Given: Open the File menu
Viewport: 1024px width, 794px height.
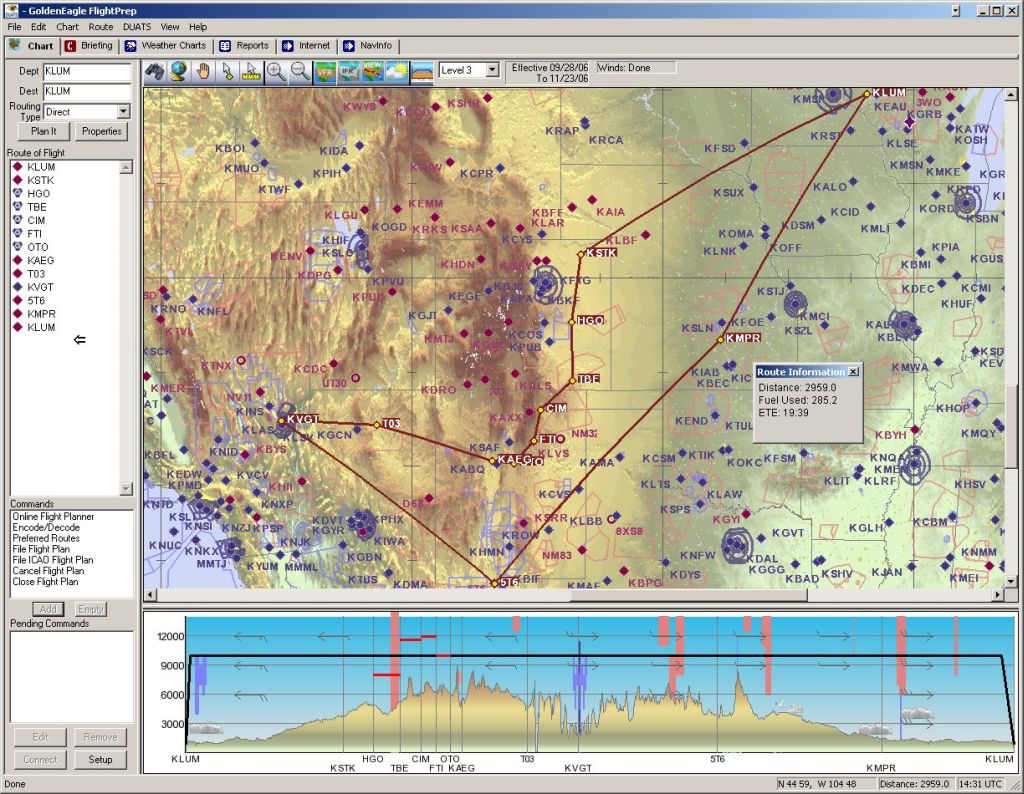Looking at the screenshot, I should pos(14,27).
